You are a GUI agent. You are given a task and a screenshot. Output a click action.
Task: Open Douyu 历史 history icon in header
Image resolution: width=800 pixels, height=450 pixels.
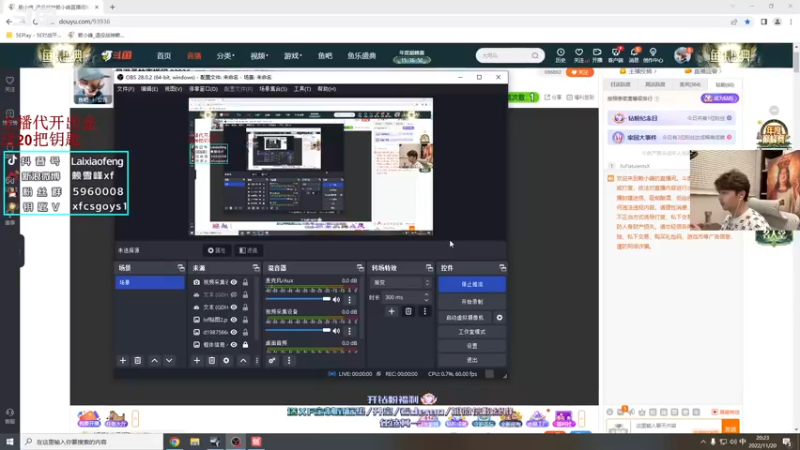(x=560, y=55)
